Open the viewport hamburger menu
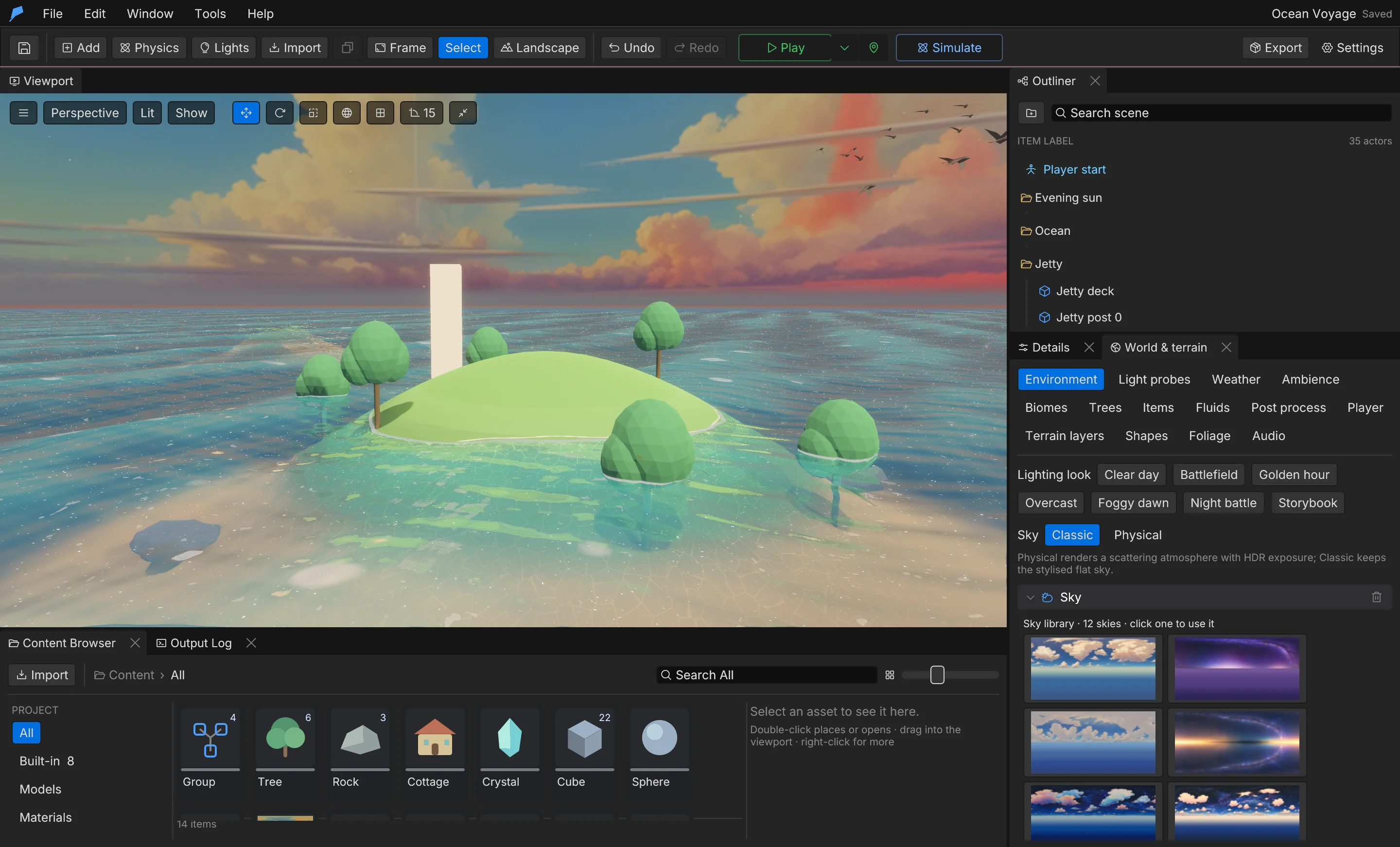1400x847 pixels. click(23, 112)
